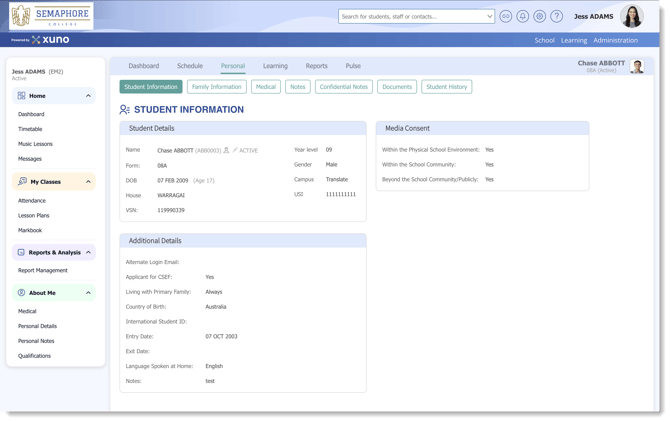This screenshot has width=670, height=422.
Task: Select the Personal tab
Action: [x=233, y=66]
